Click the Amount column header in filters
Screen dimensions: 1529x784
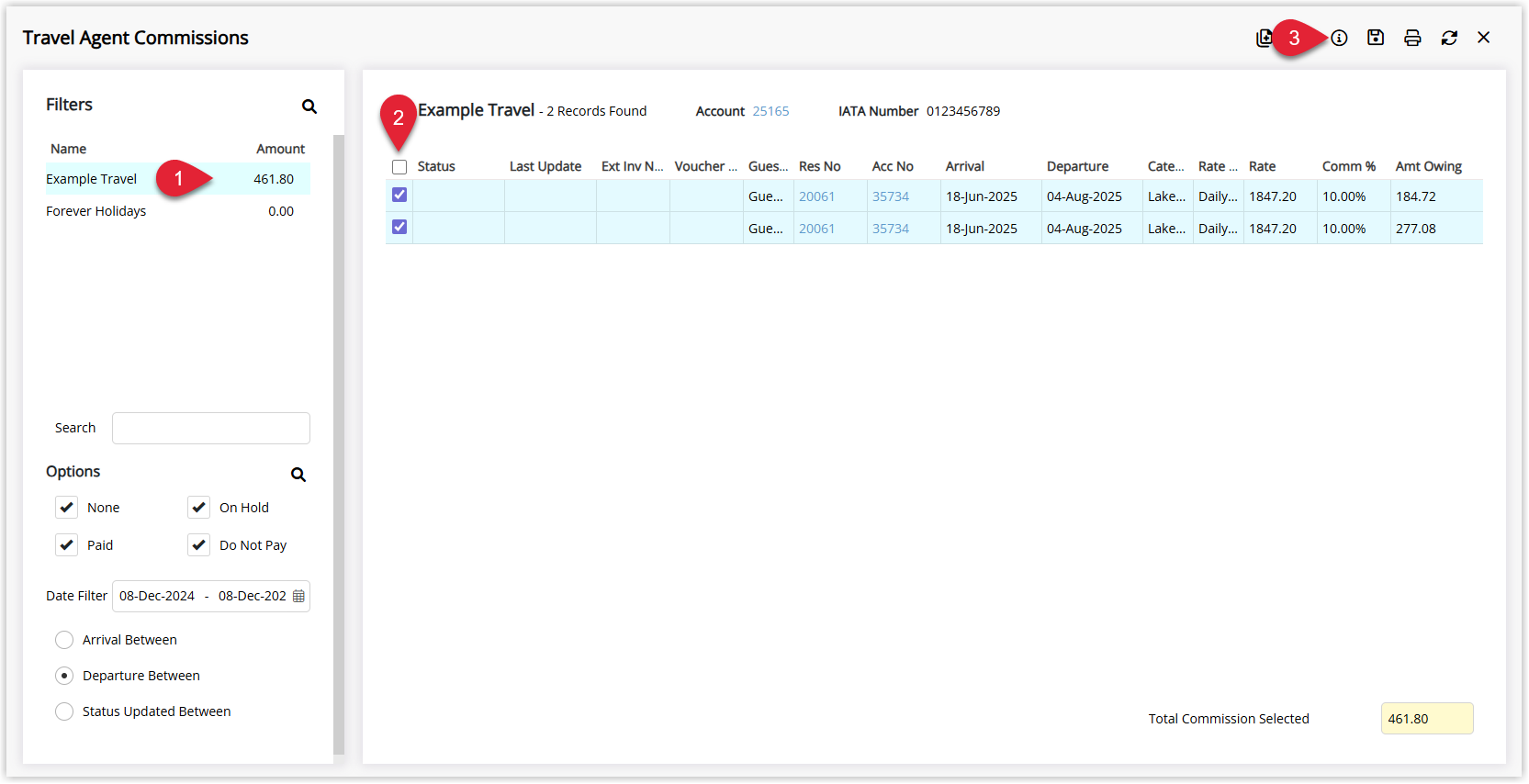pyautogui.click(x=280, y=149)
